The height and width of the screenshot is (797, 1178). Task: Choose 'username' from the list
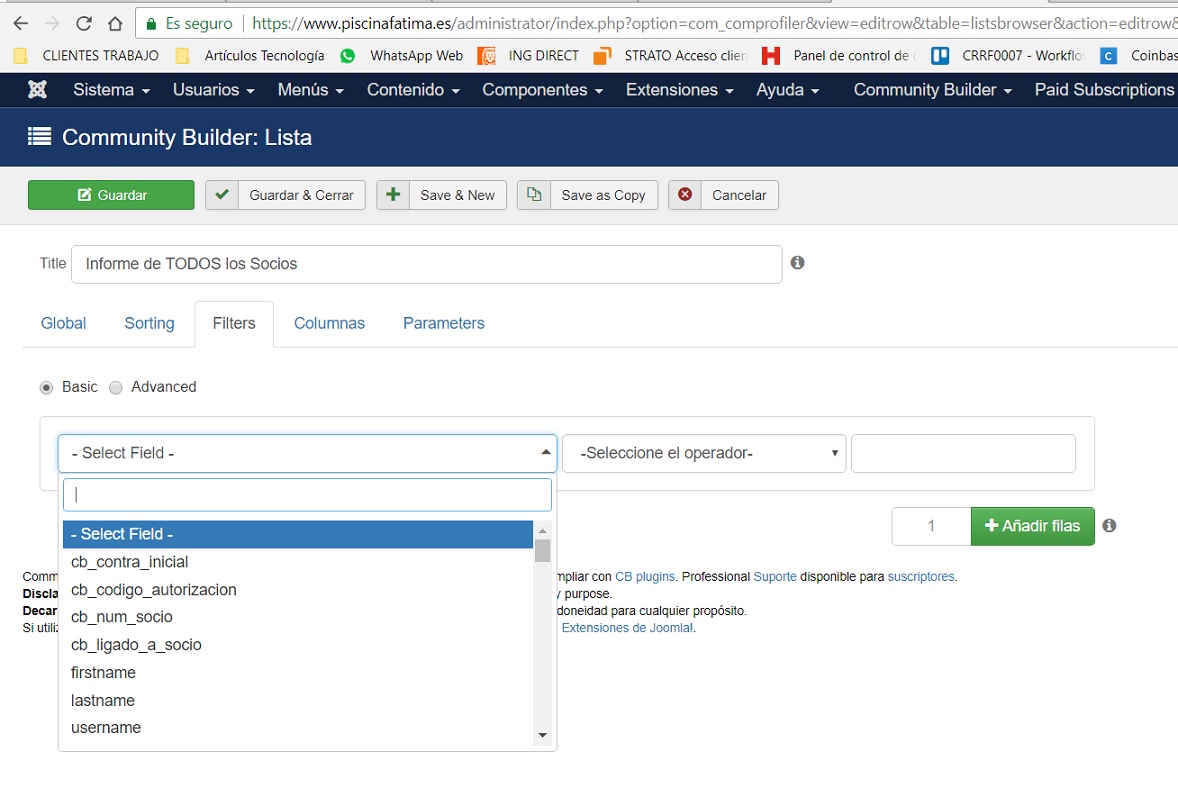298,728
